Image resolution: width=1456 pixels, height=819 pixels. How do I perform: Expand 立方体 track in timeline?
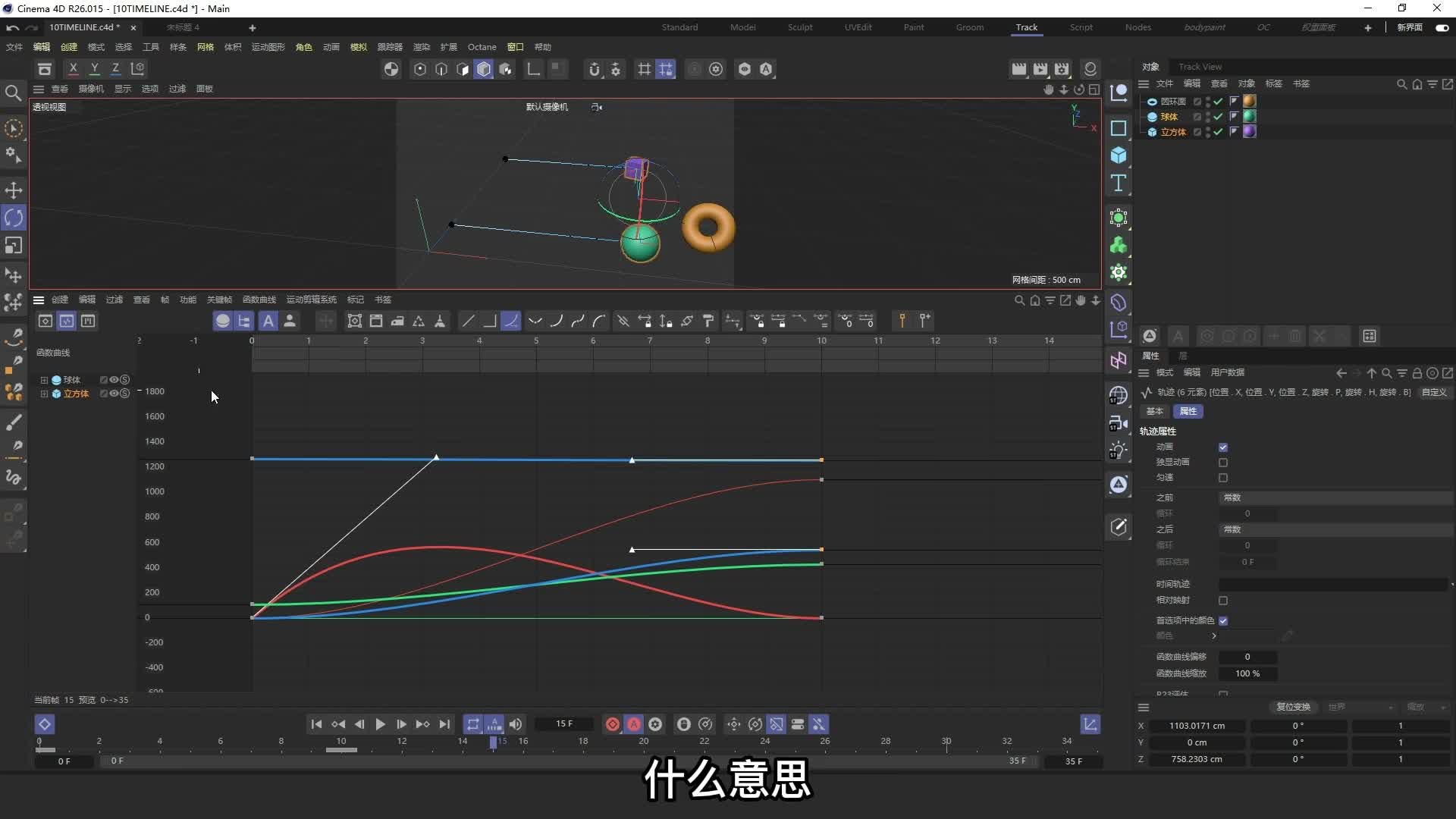tap(44, 393)
